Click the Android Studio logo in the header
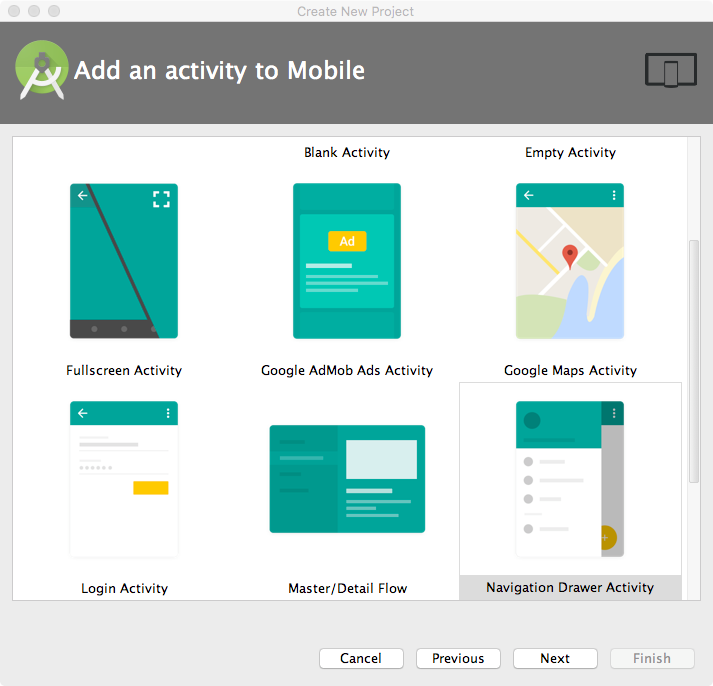The height and width of the screenshot is (686, 713). (41, 70)
